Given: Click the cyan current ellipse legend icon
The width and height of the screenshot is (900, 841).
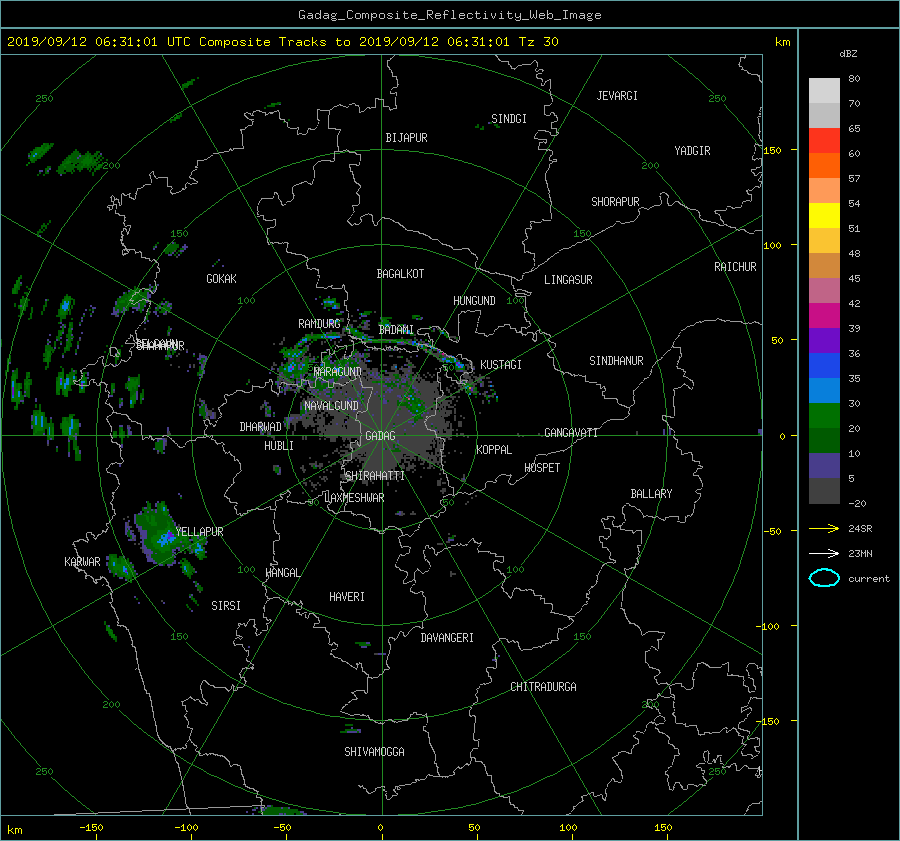Looking at the screenshot, I should pyautogui.click(x=824, y=578).
